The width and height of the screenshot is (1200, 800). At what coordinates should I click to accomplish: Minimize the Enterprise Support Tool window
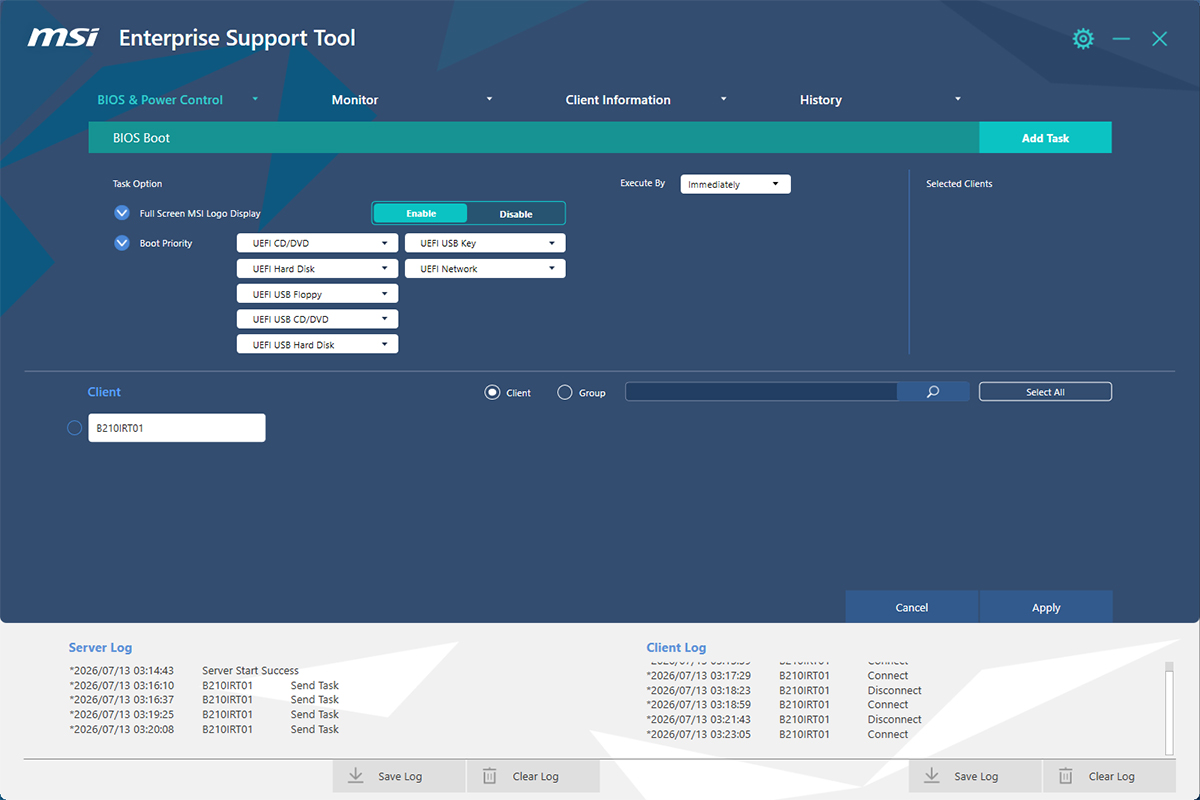coord(1121,39)
